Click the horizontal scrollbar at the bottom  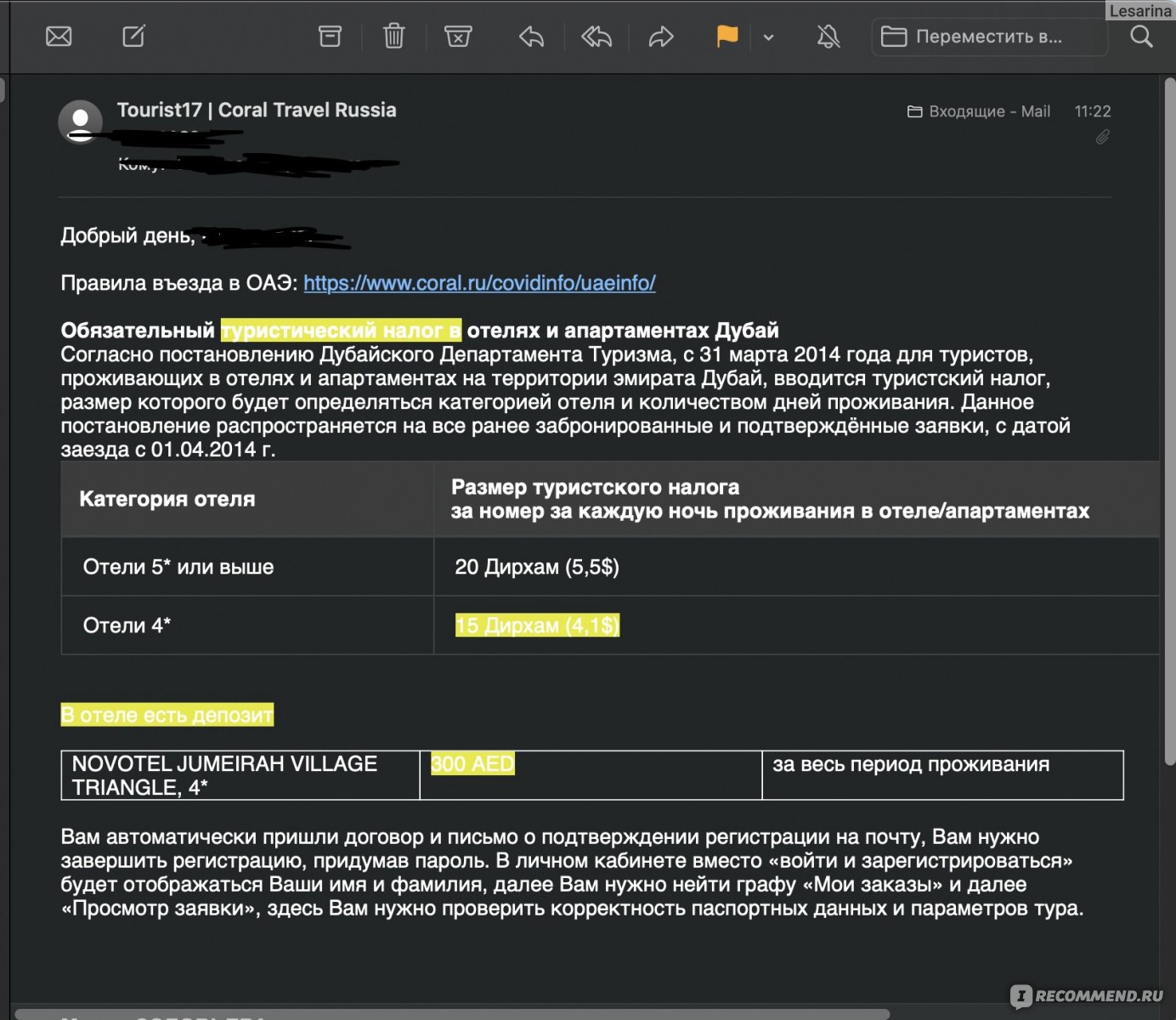pos(450,1014)
